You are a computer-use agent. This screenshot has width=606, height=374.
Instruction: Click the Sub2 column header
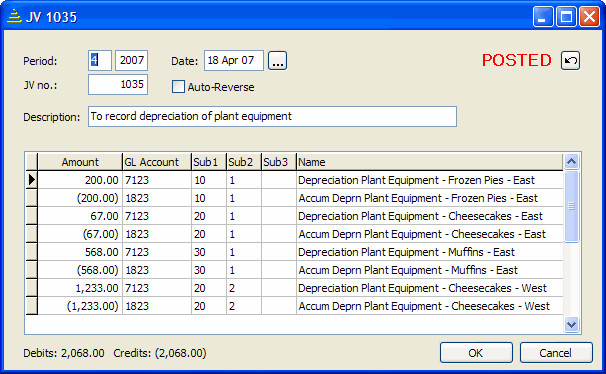tap(244, 162)
